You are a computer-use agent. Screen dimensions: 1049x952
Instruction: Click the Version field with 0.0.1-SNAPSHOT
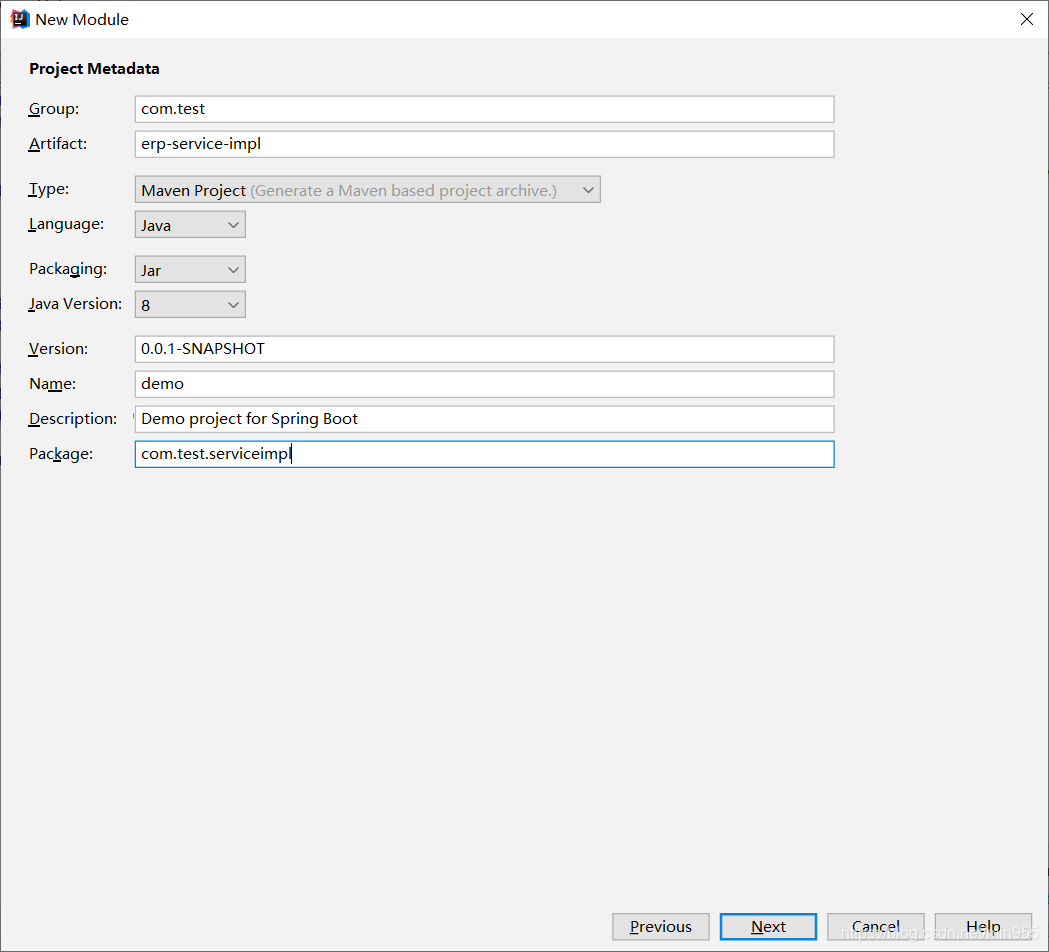tap(484, 349)
